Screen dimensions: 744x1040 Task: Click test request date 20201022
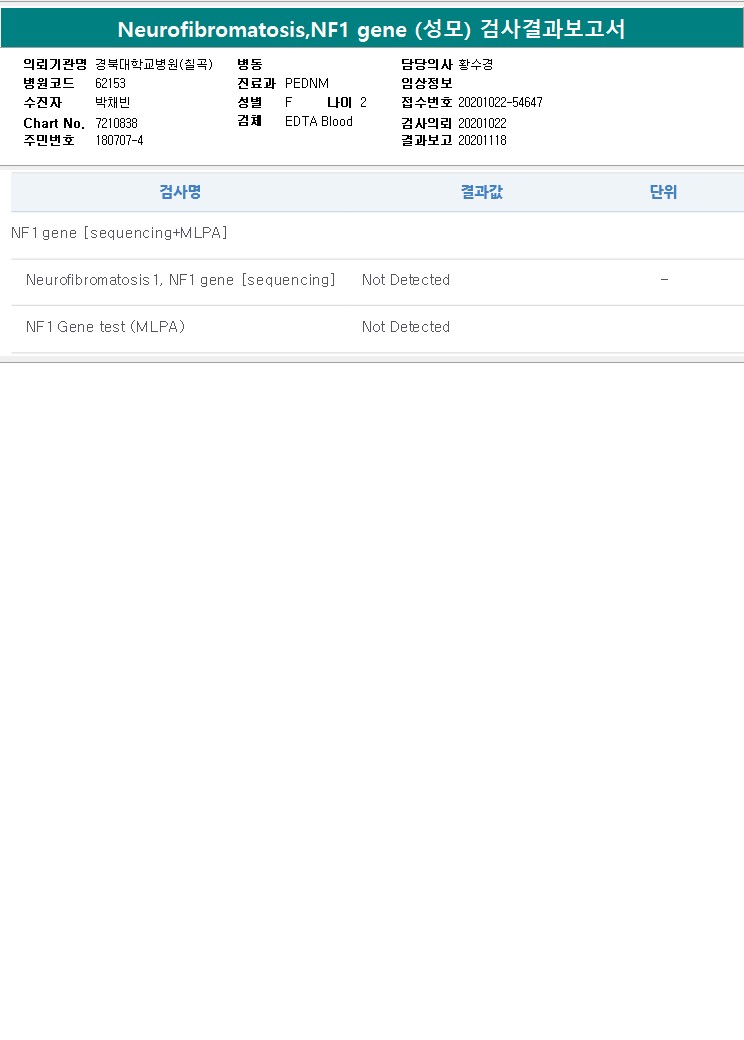pyautogui.click(x=482, y=123)
